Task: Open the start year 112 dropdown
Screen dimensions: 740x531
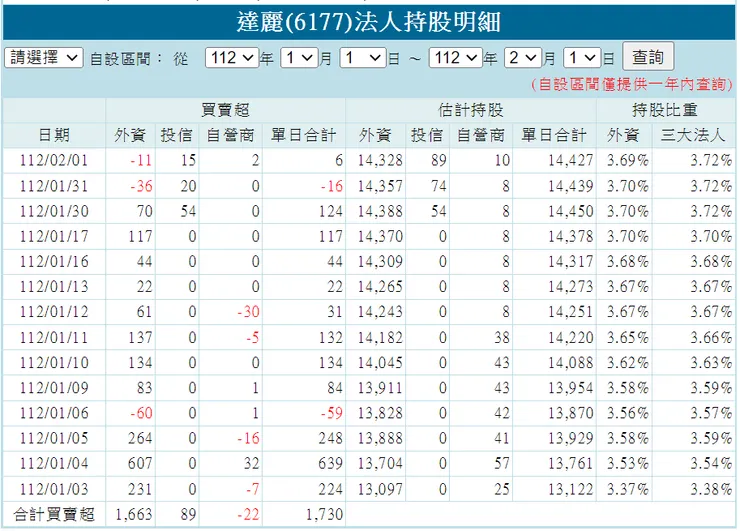Action: pos(232,58)
